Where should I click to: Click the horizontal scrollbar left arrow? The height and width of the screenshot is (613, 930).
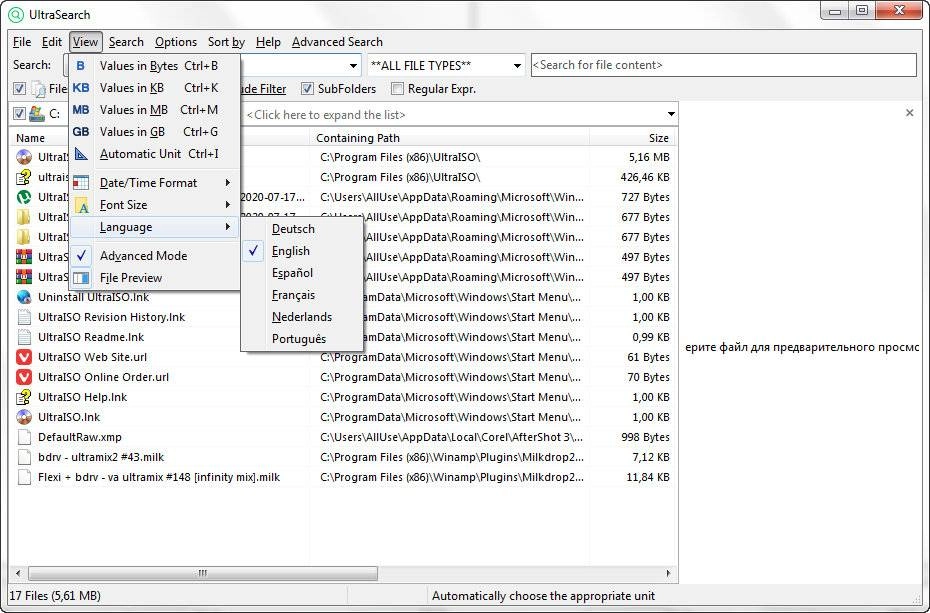point(18,573)
